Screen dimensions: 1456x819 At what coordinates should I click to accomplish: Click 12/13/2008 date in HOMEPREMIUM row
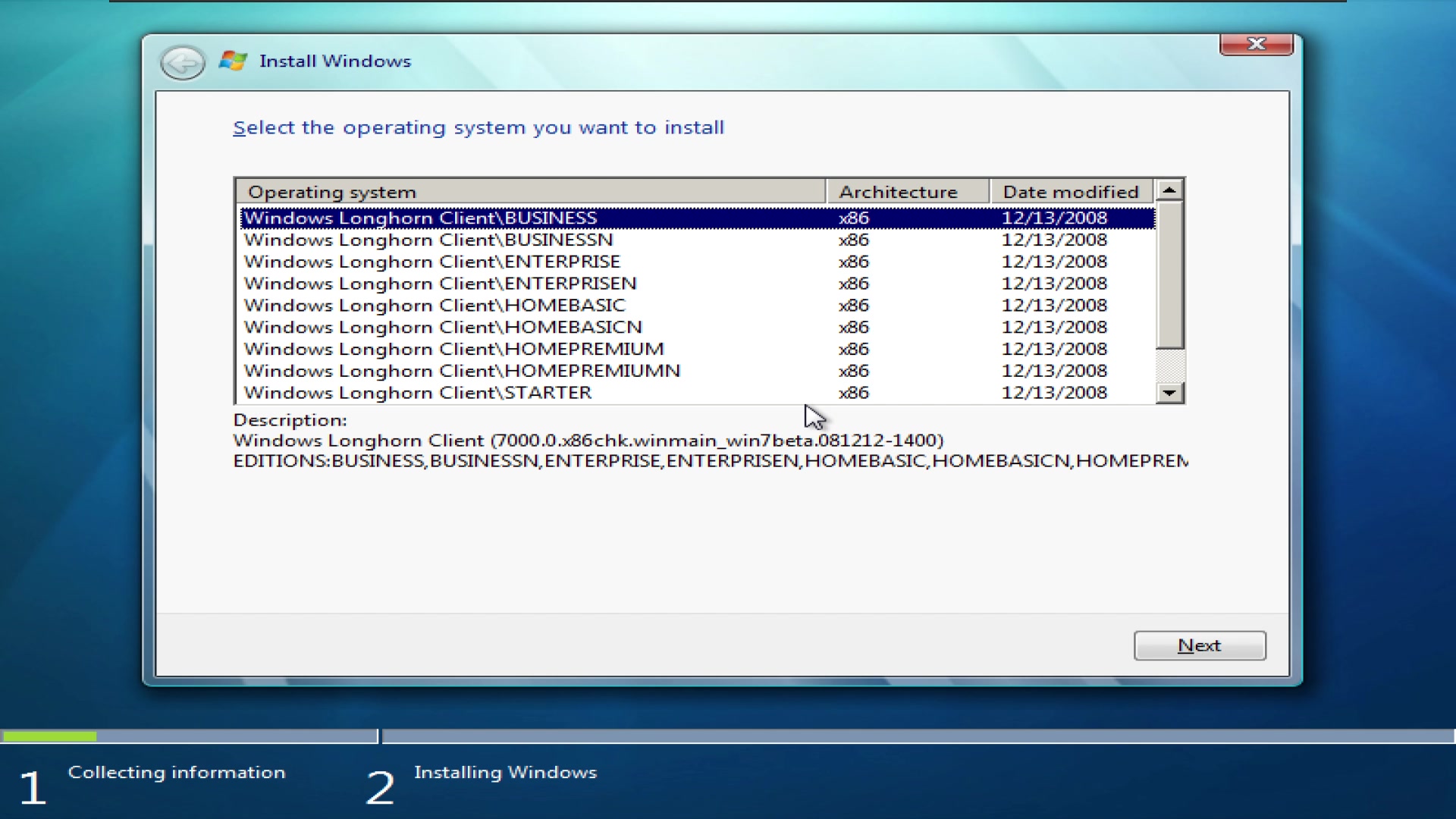point(1054,350)
